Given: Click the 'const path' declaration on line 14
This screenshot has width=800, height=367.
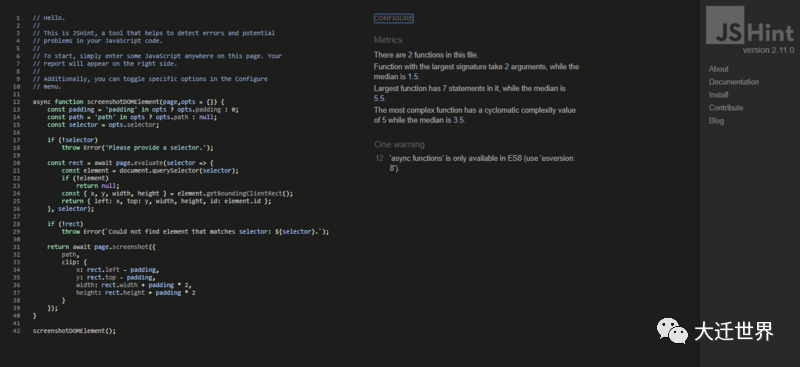Looking at the screenshot, I should coord(132,117).
